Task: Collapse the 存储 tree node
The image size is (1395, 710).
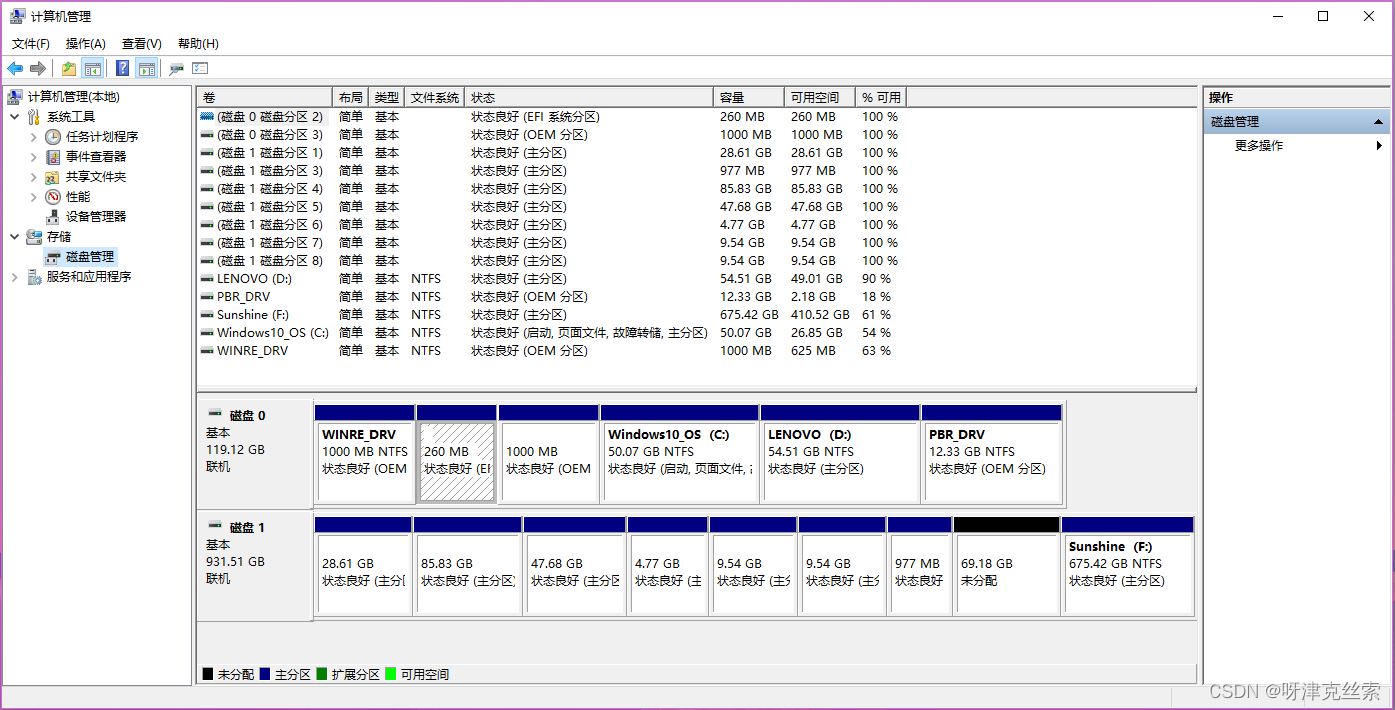Action: pyautogui.click(x=15, y=237)
